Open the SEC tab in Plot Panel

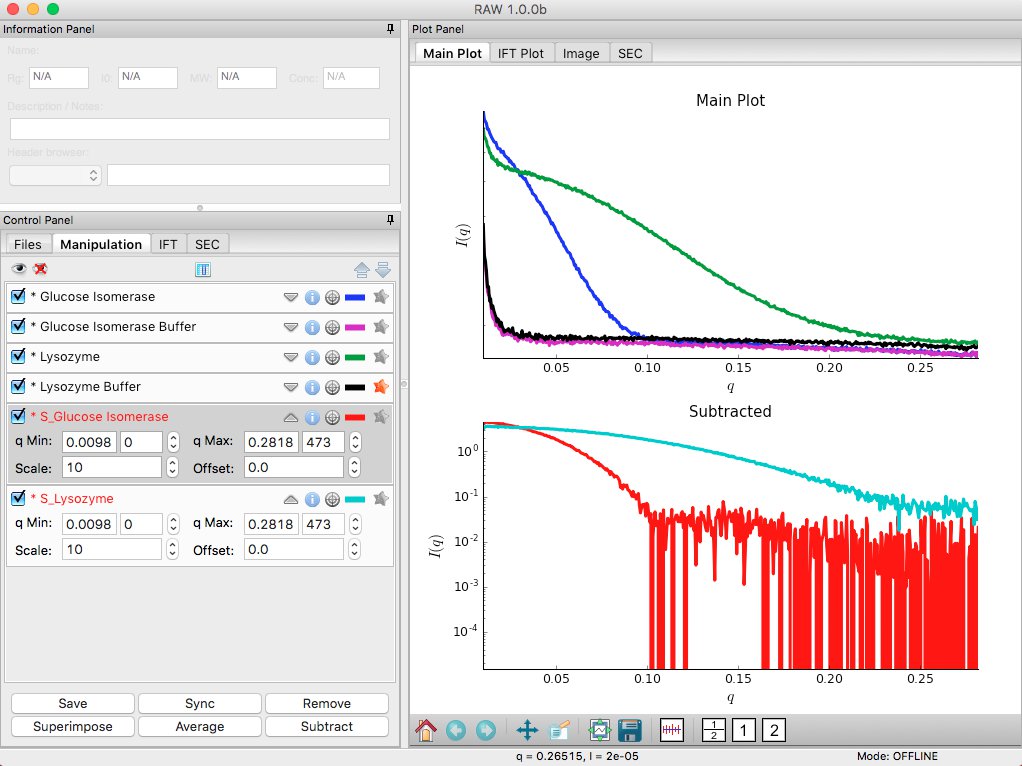click(630, 53)
